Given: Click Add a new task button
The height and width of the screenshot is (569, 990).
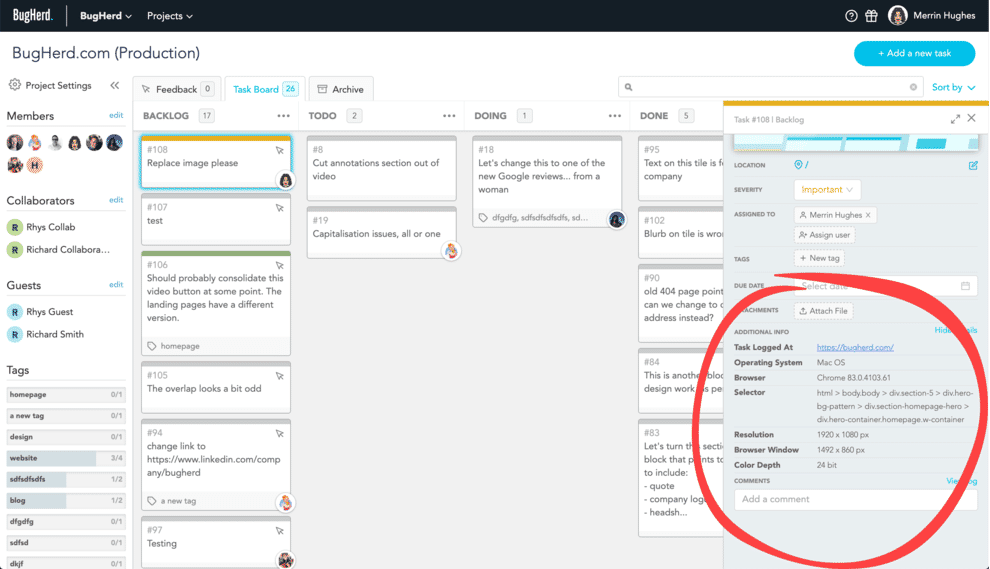Looking at the screenshot, I should click(x=914, y=53).
